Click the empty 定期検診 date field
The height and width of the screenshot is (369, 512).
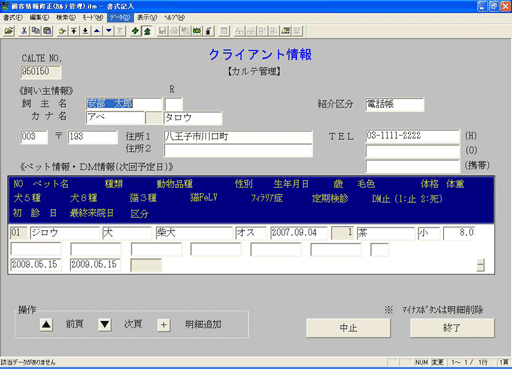pos(336,249)
